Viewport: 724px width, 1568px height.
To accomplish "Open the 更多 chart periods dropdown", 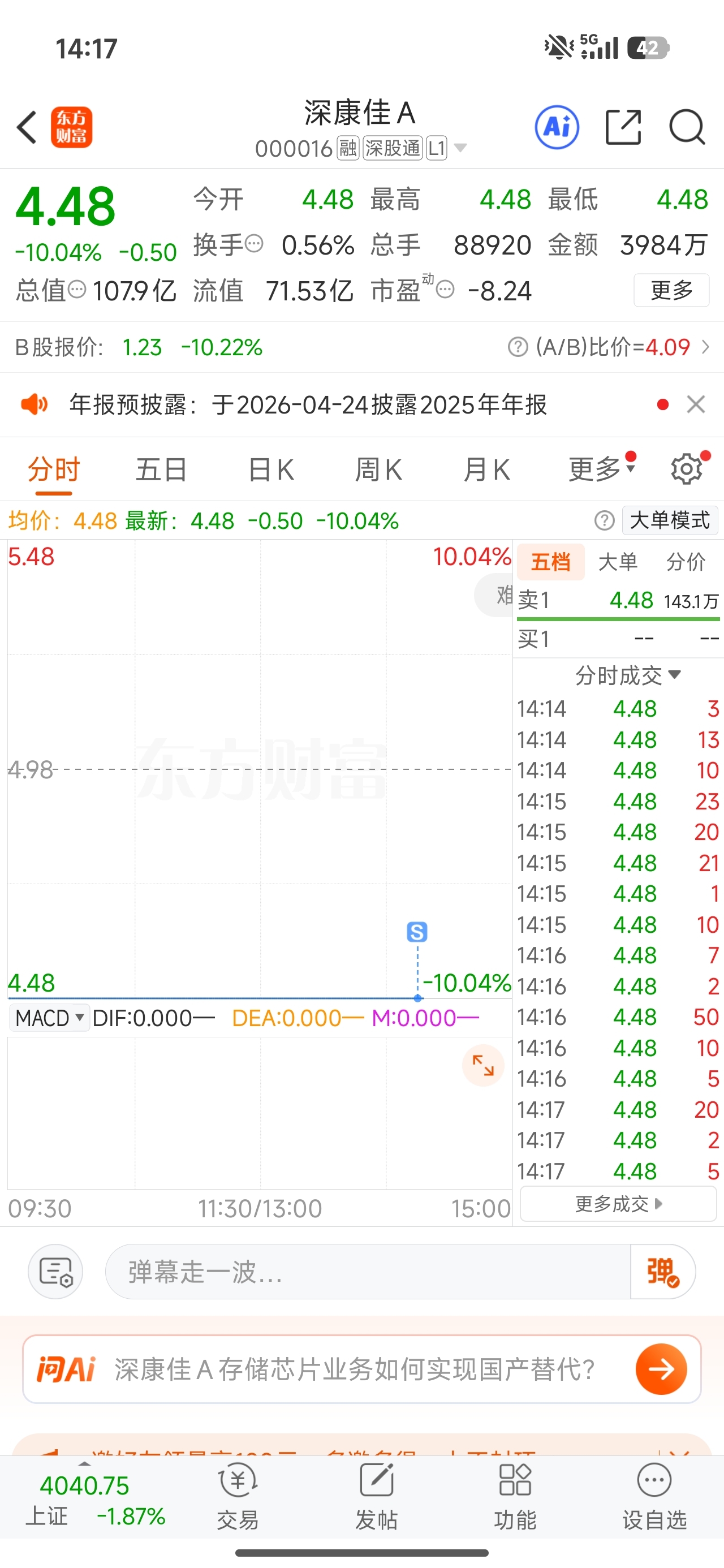I will pyautogui.click(x=602, y=469).
